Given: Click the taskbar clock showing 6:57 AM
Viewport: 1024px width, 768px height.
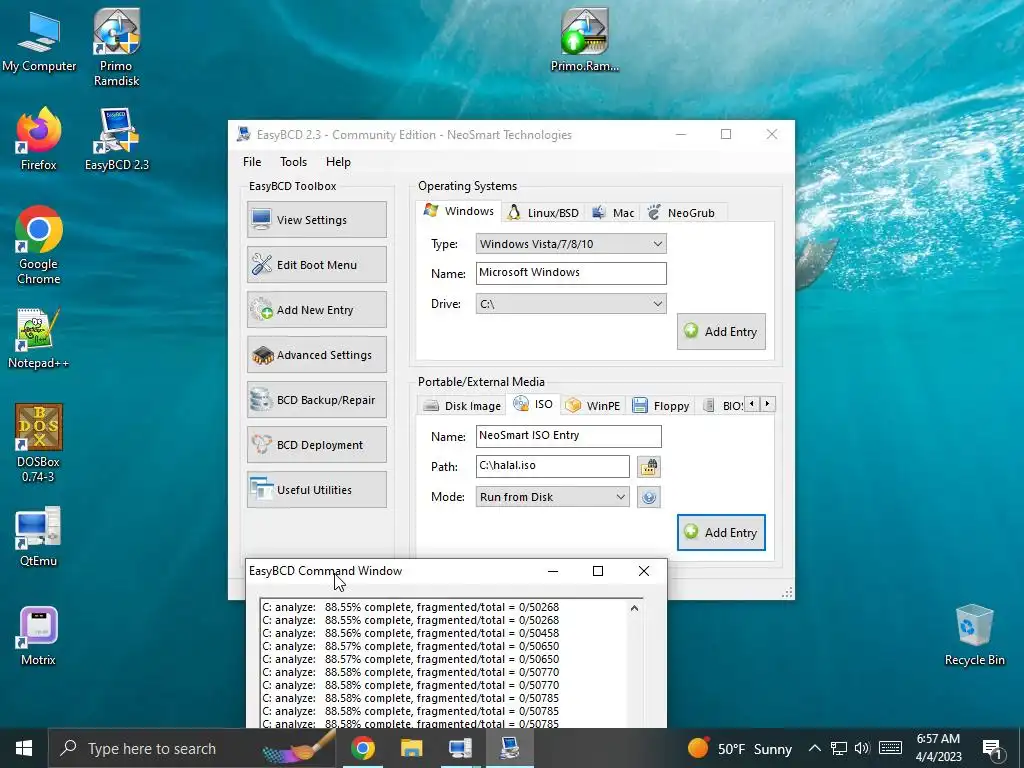Looking at the screenshot, I should (x=938, y=748).
